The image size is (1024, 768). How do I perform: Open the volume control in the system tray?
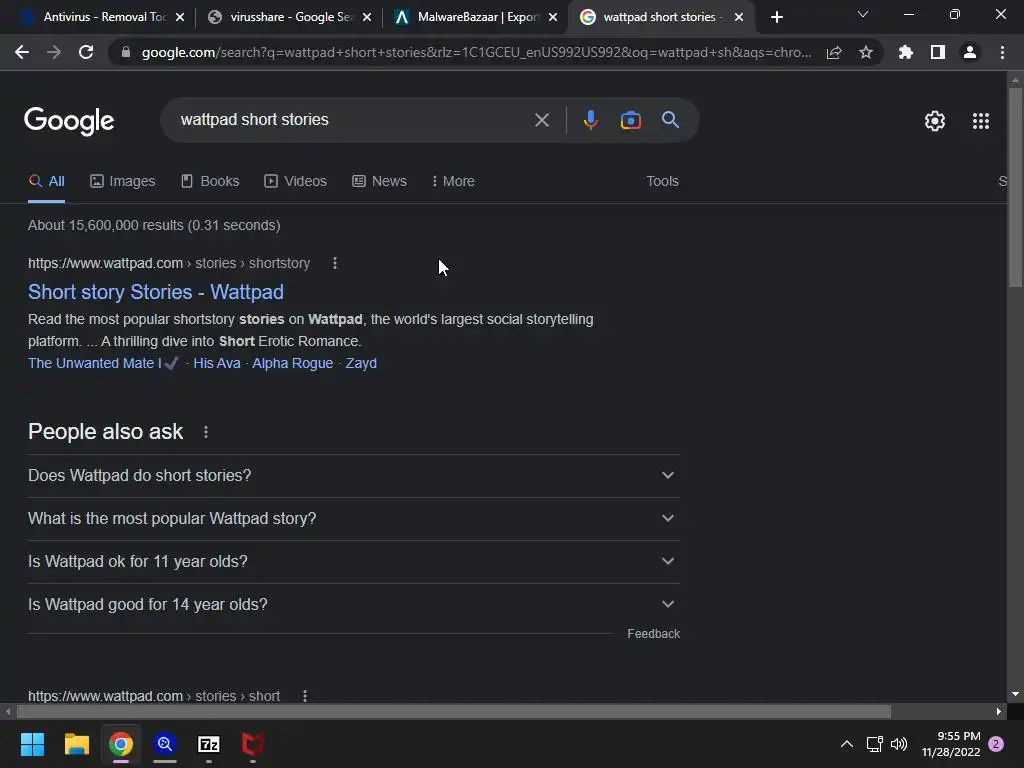tap(899, 744)
